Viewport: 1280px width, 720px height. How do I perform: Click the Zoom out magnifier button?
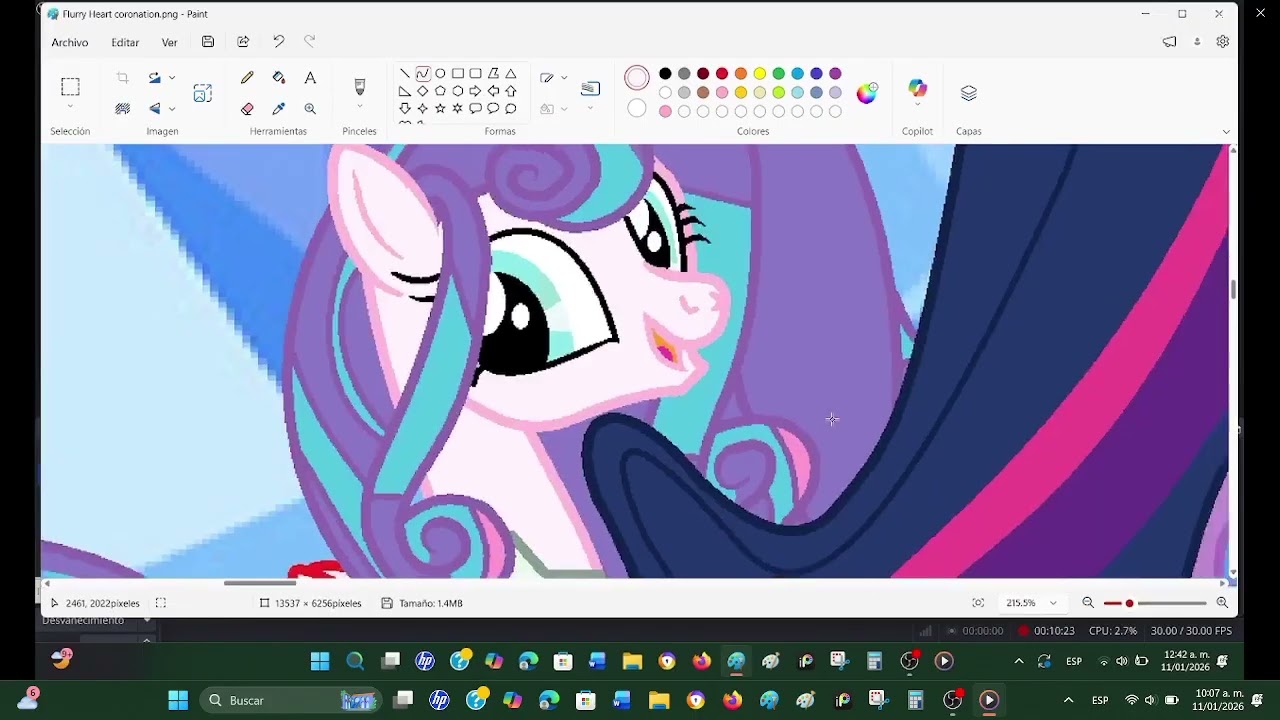click(1088, 603)
